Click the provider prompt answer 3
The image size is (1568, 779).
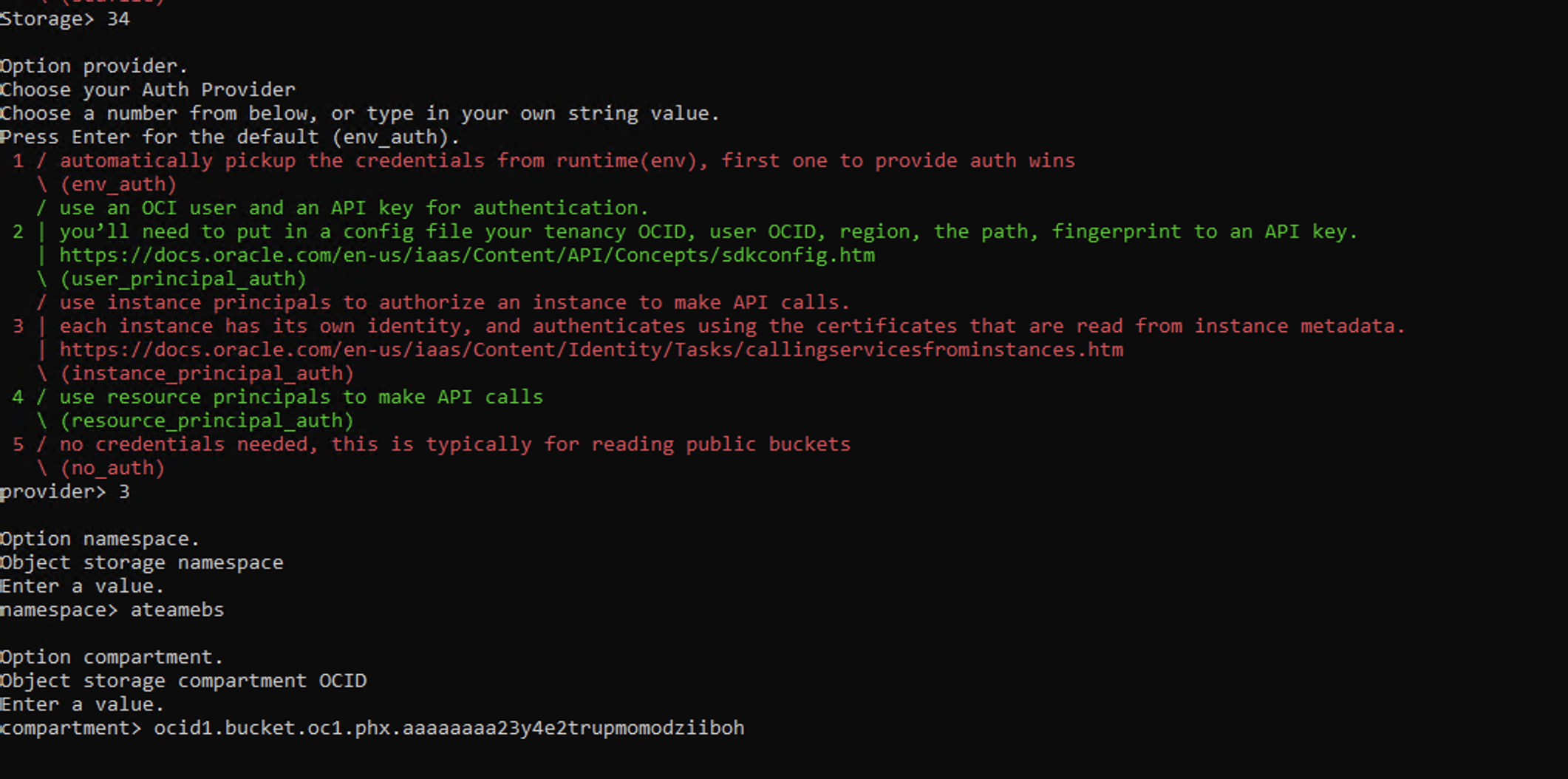click(x=124, y=491)
